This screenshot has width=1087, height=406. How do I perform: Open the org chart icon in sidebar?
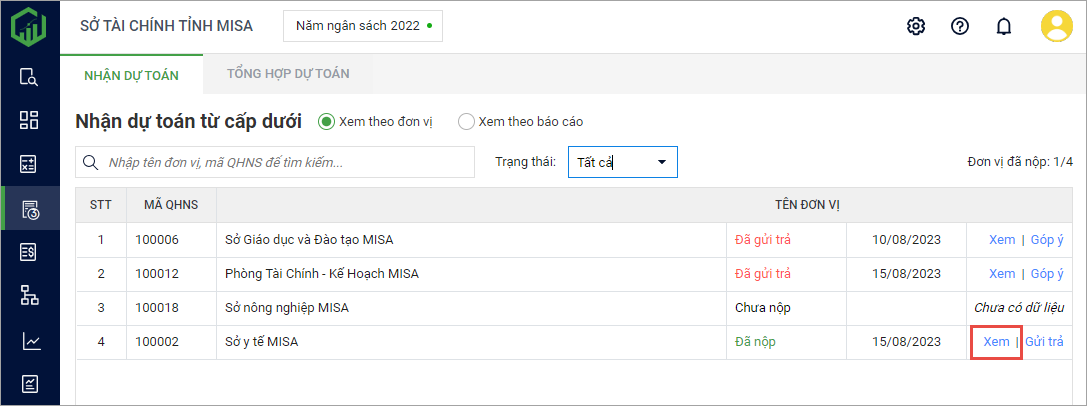click(x=29, y=296)
